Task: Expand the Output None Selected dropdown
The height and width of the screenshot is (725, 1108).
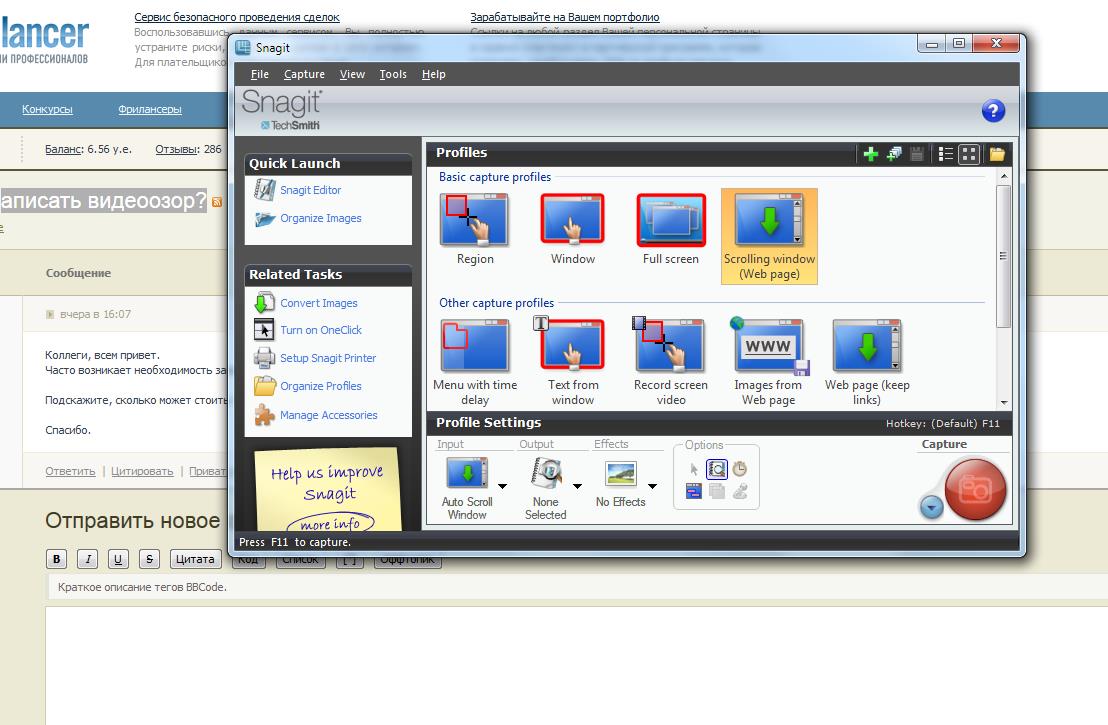Action: [578, 487]
